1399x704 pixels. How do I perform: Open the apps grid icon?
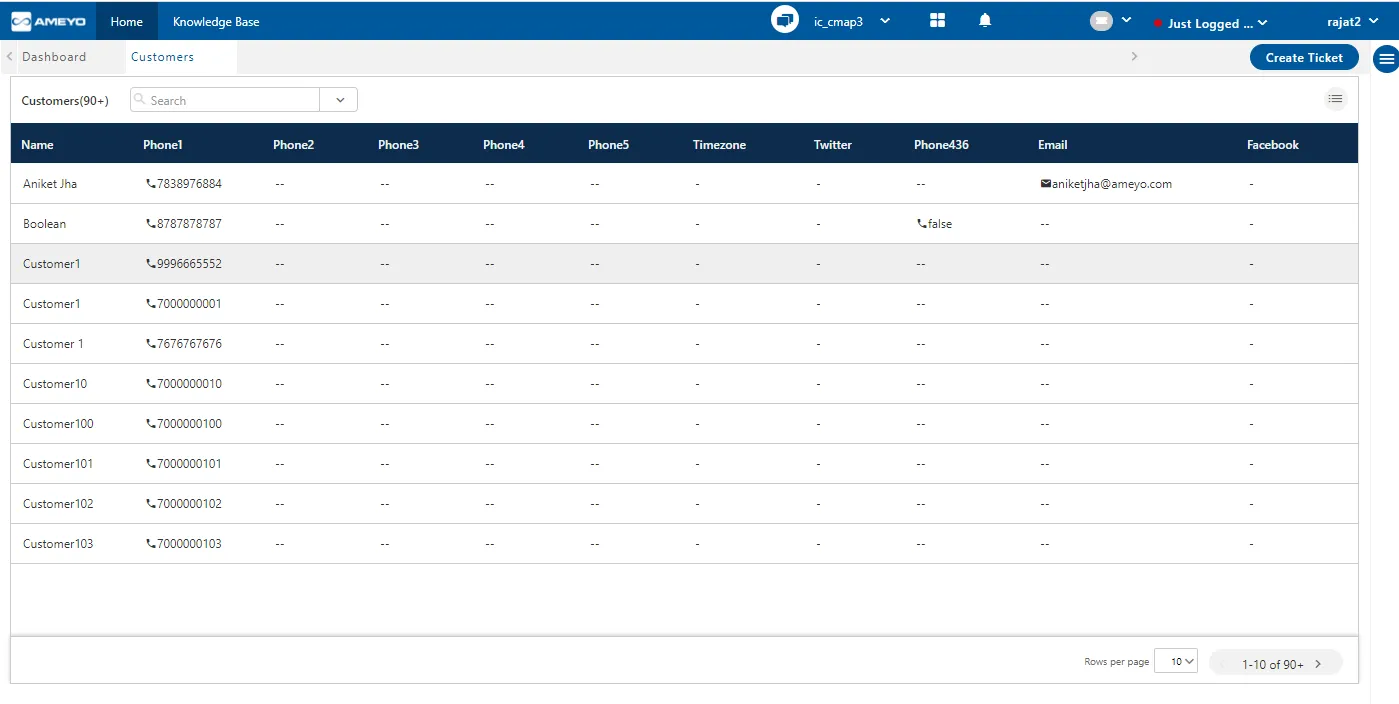(x=937, y=20)
